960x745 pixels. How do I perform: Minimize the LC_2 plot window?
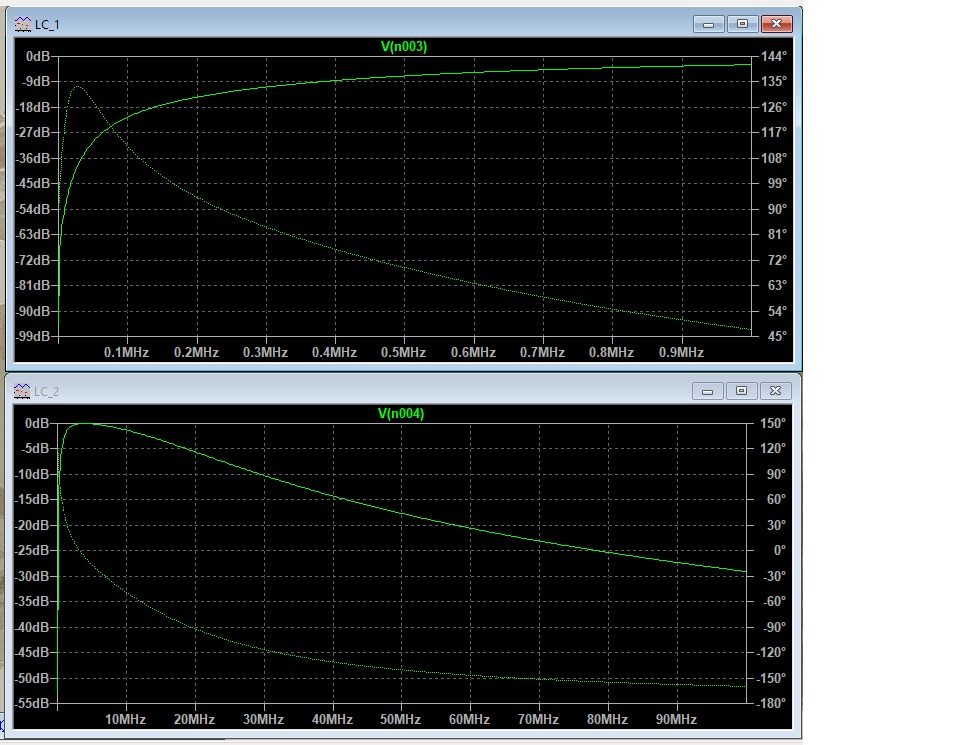[x=707, y=391]
